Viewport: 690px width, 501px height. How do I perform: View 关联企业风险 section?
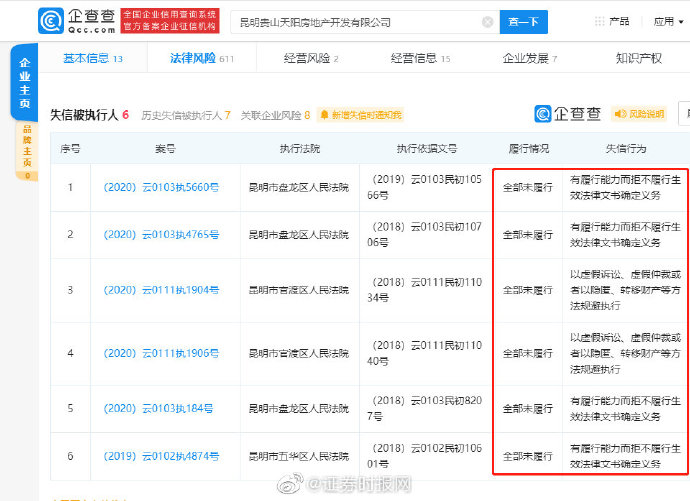coord(275,115)
